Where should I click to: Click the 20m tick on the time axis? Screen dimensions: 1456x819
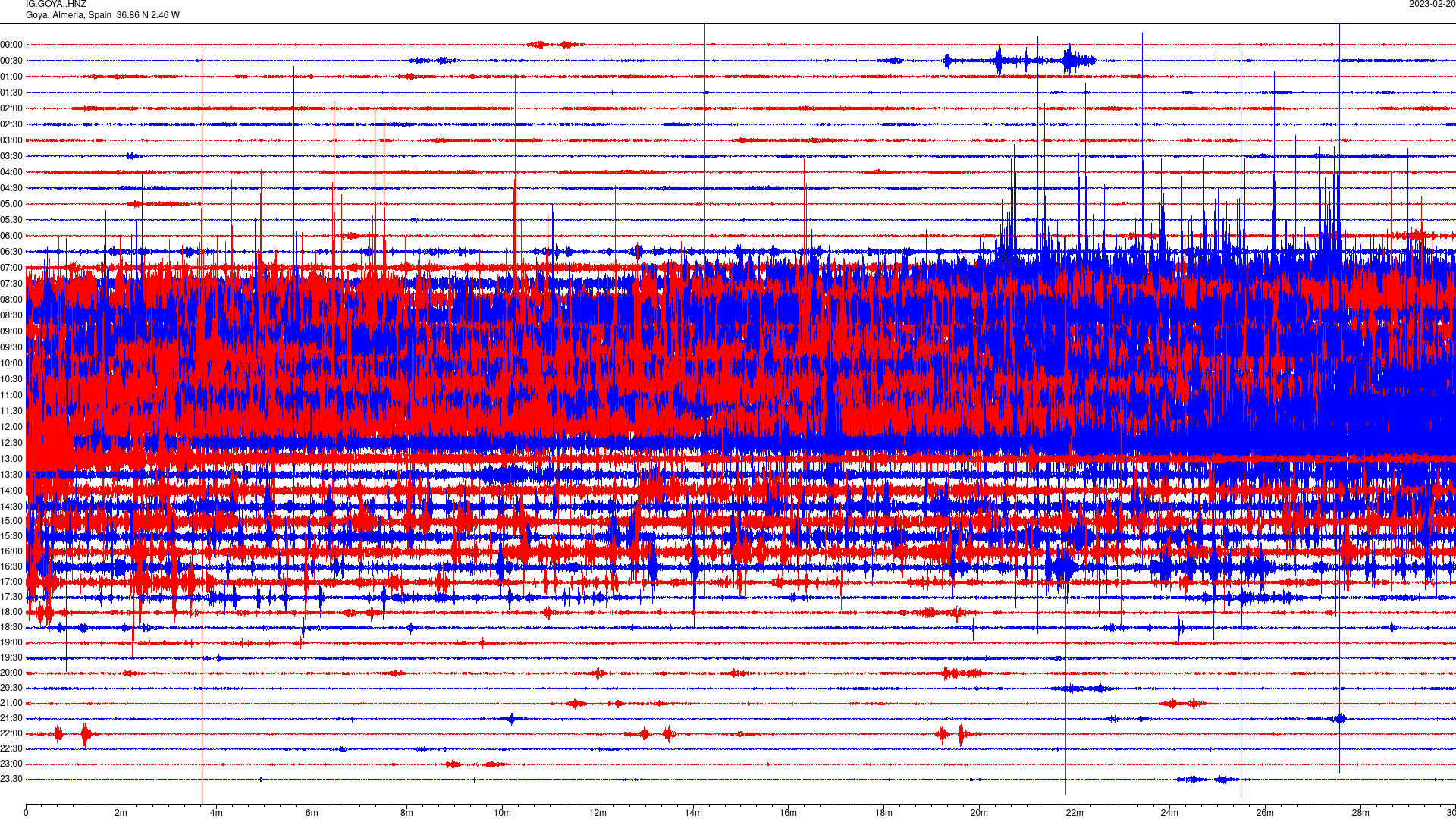click(979, 813)
